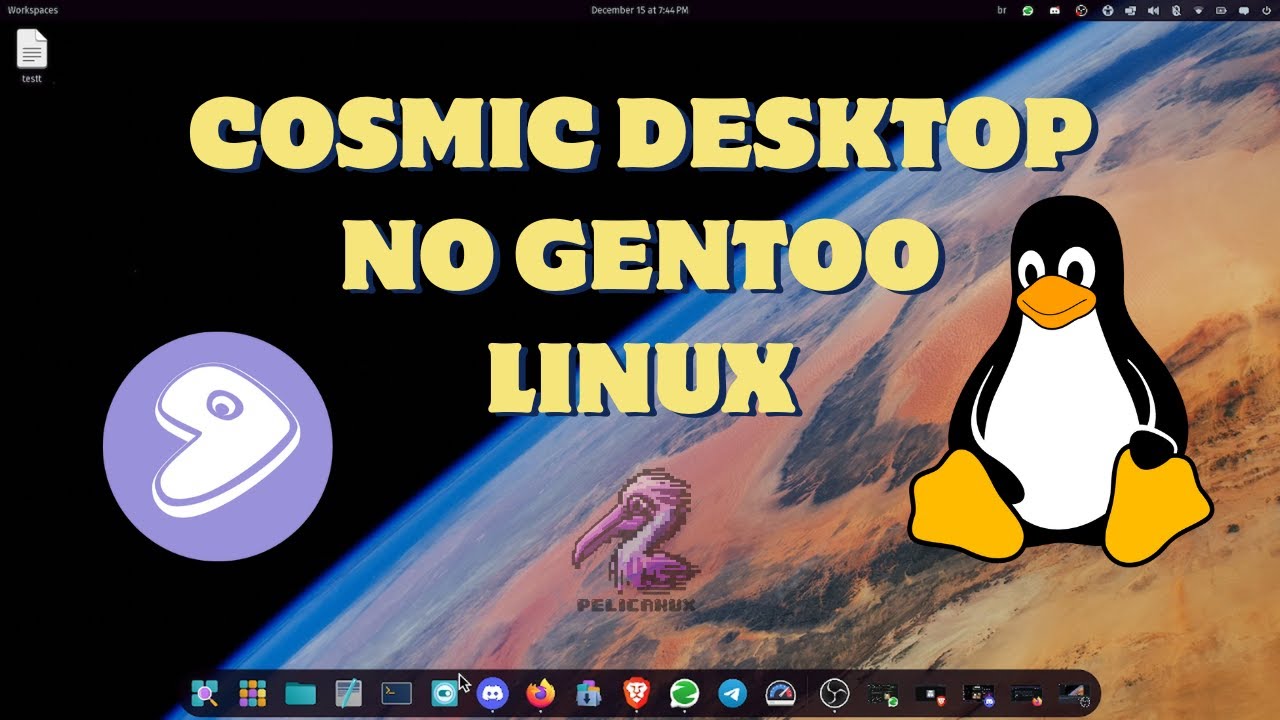The height and width of the screenshot is (720, 1280).
Task: Open sound volume applet in panel
Action: (1153, 10)
